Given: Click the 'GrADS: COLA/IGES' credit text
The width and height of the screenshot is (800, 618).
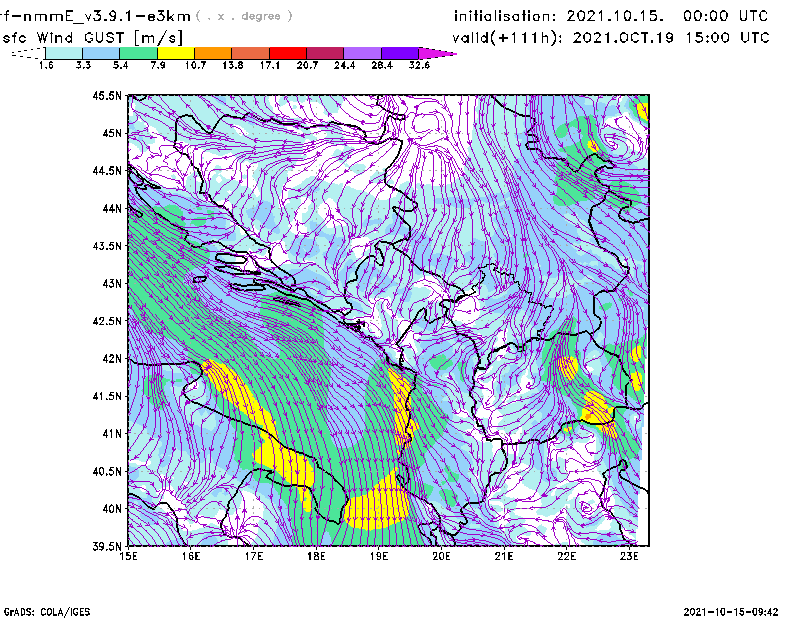Looking at the screenshot, I should coord(46,612).
